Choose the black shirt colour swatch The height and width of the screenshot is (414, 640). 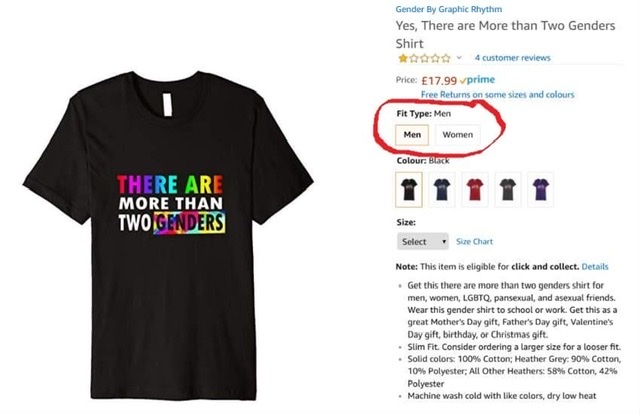(x=409, y=187)
